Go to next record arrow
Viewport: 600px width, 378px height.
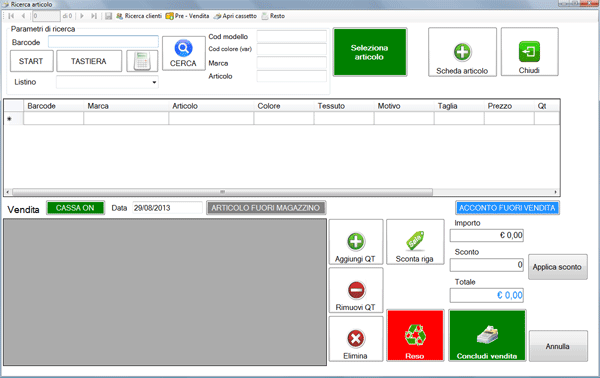pos(82,16)
